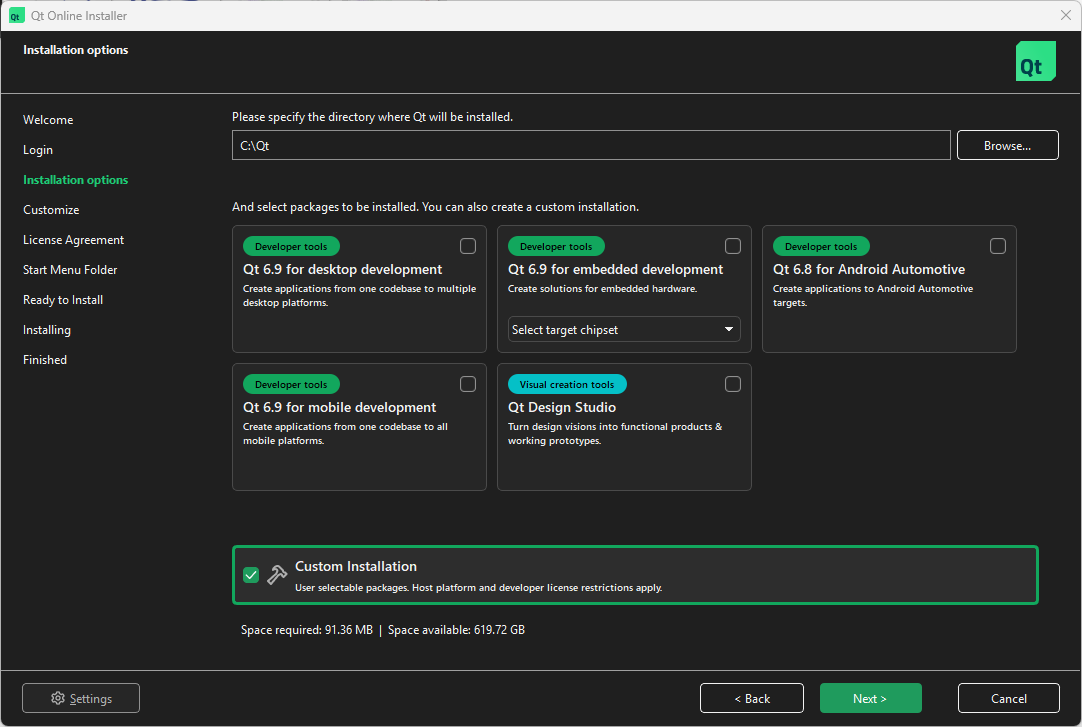Click the Space available: 619.72 GB text
This screenshot has width=1082, height=727.
tap(456, 630)
